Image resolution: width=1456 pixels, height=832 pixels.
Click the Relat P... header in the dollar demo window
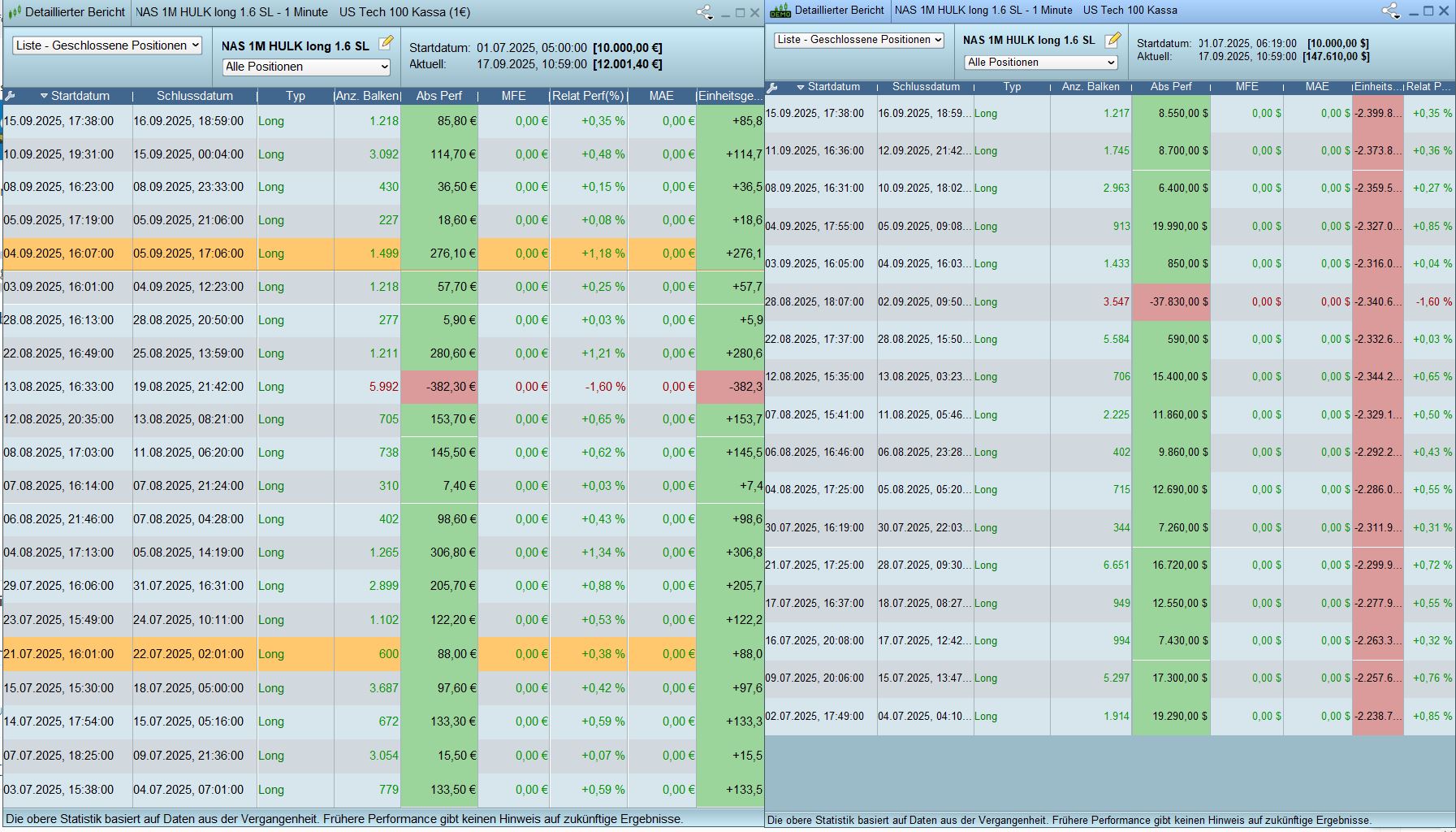(x=1428, y=87)
